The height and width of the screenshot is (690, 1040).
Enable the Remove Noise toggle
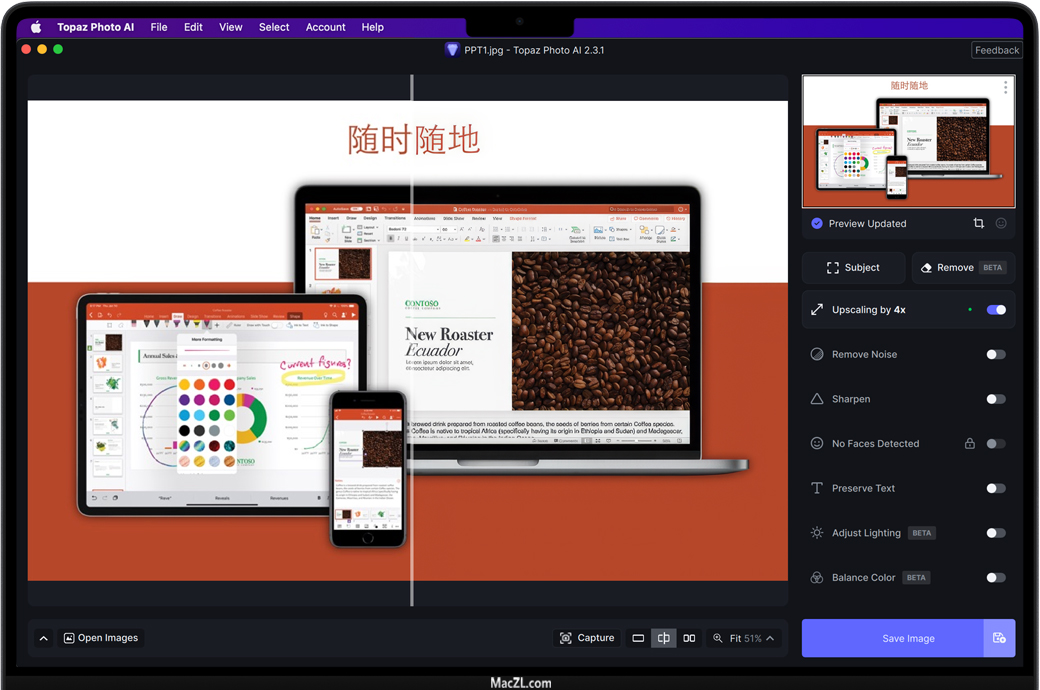(x=995, y=354)
